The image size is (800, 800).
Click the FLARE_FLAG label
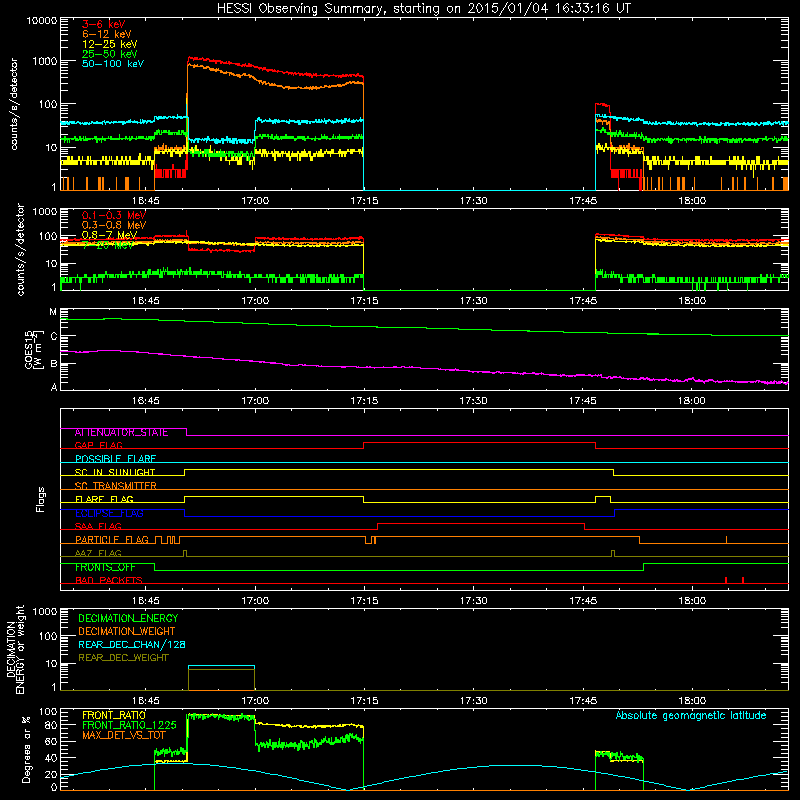[104, 499]
